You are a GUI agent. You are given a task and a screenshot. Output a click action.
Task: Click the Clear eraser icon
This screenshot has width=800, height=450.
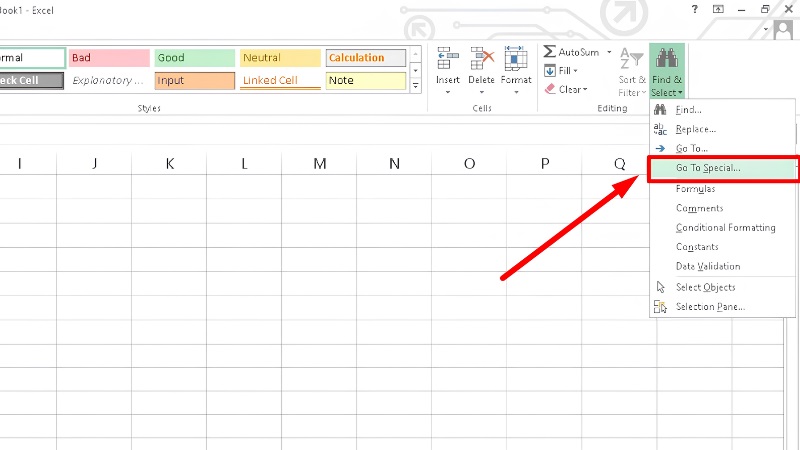[x=550, y=89]
